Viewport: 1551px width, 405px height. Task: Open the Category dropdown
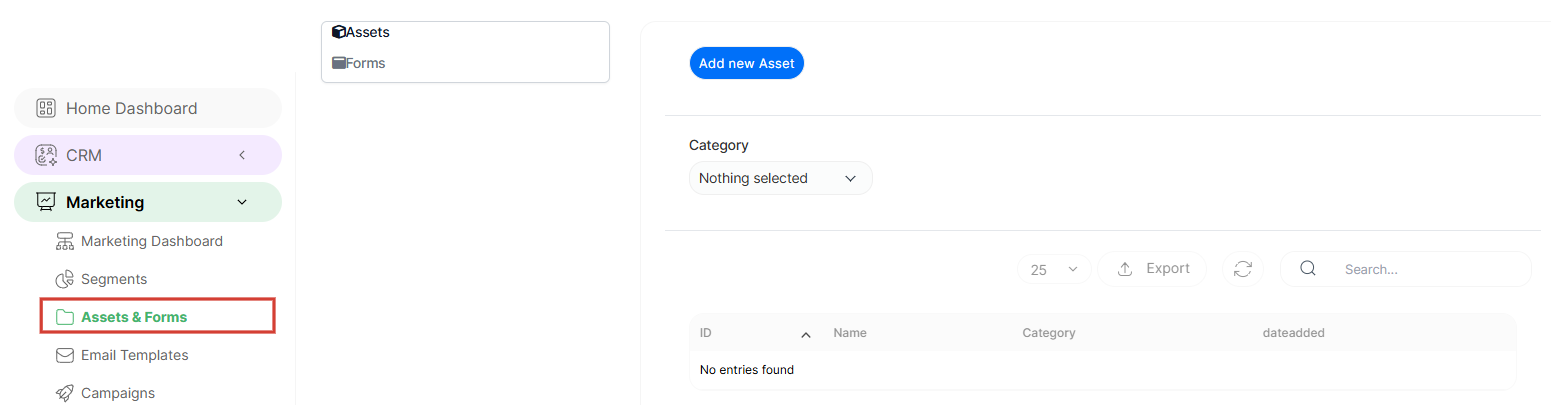(780, 178)
